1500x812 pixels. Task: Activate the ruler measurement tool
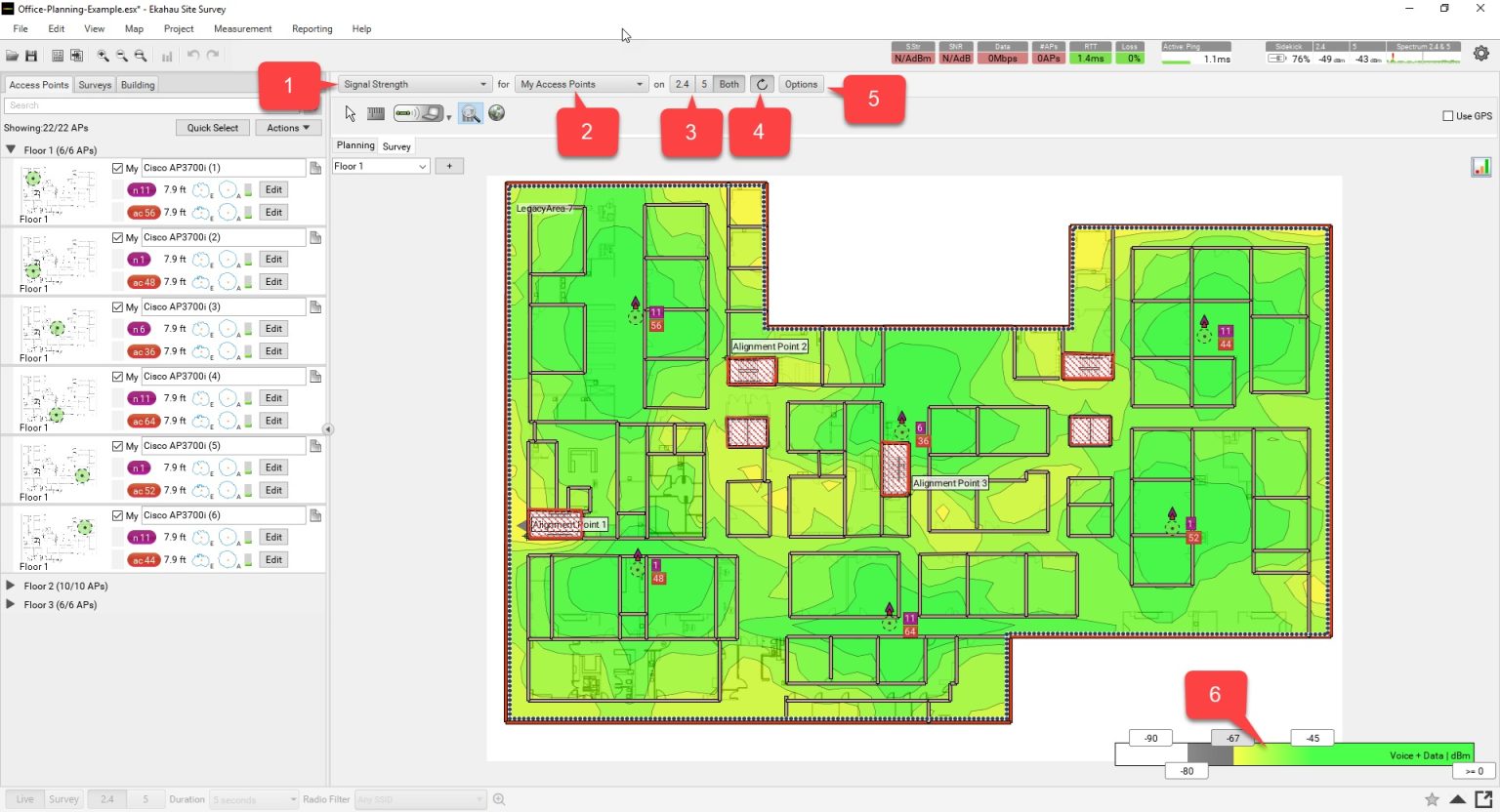coord(375,113)
